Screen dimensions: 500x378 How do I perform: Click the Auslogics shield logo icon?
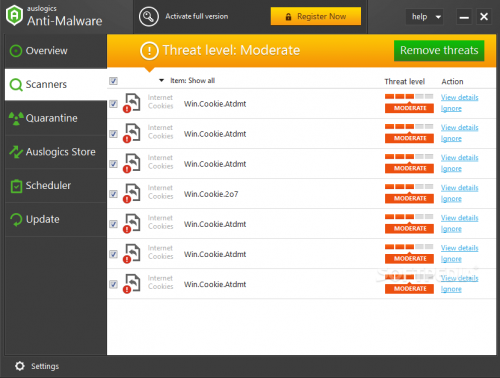click(x=14, y=15)
